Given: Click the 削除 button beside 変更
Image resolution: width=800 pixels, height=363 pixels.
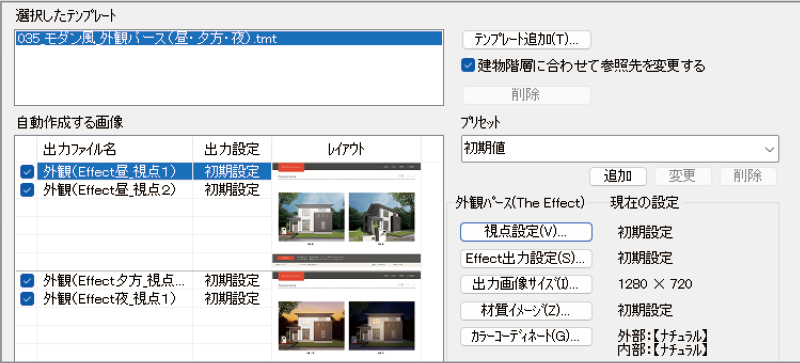Looking at the screenshot, I should click(748, 176).
